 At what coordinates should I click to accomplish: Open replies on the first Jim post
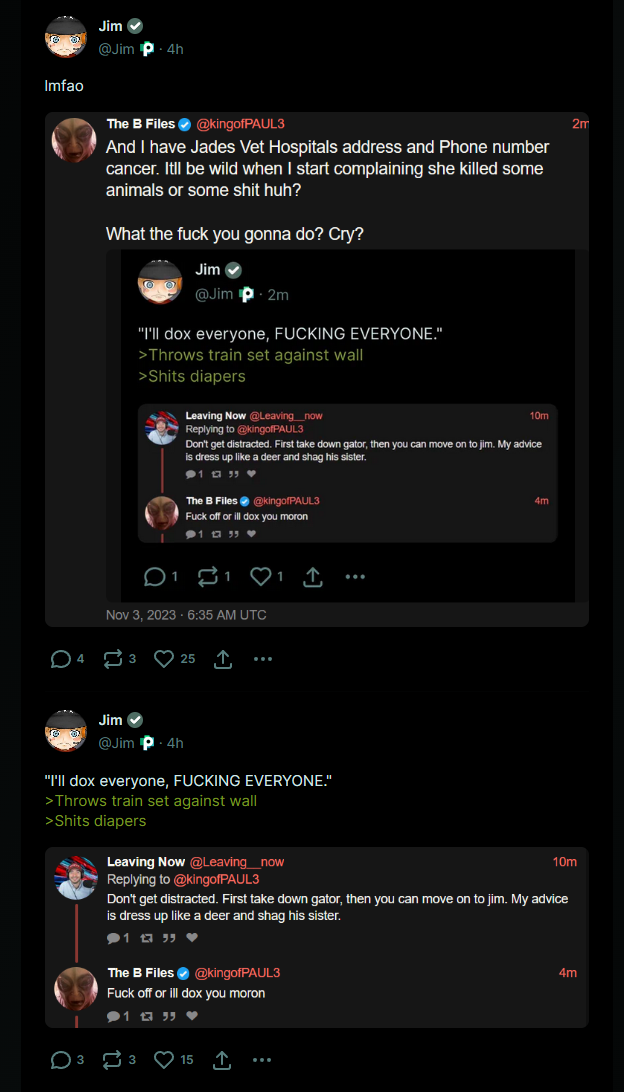tap(68, 659)
